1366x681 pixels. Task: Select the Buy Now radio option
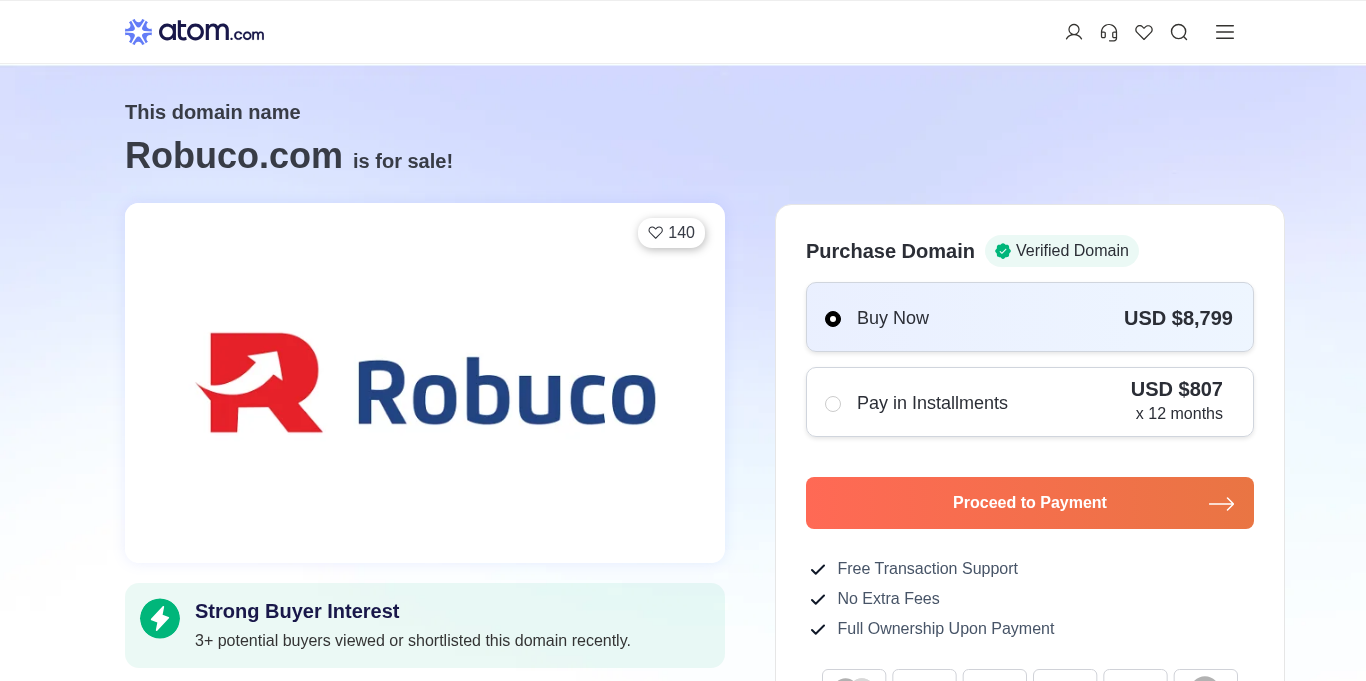[833, 319]
